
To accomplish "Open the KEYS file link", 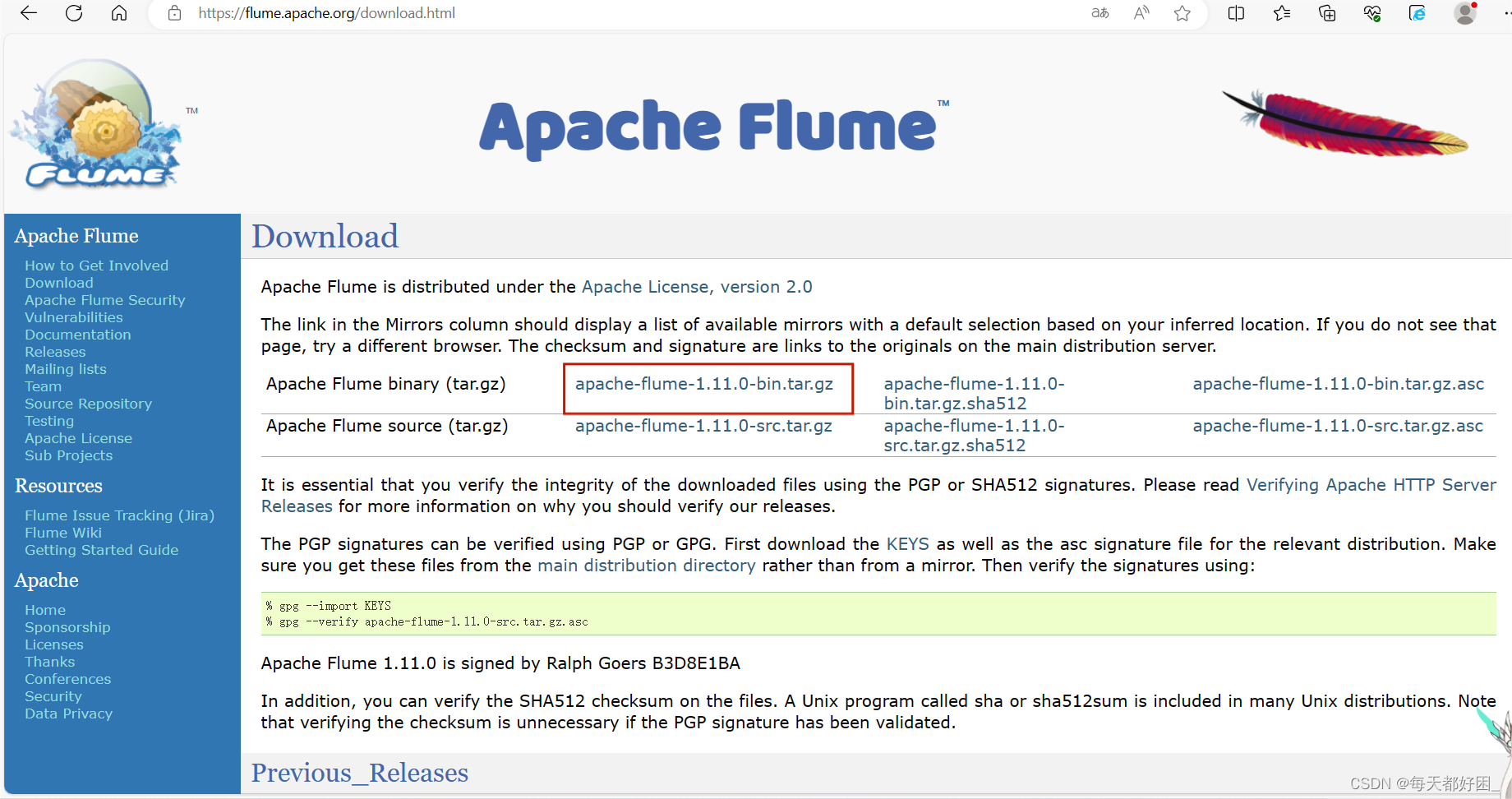I will tap(908, 544).
